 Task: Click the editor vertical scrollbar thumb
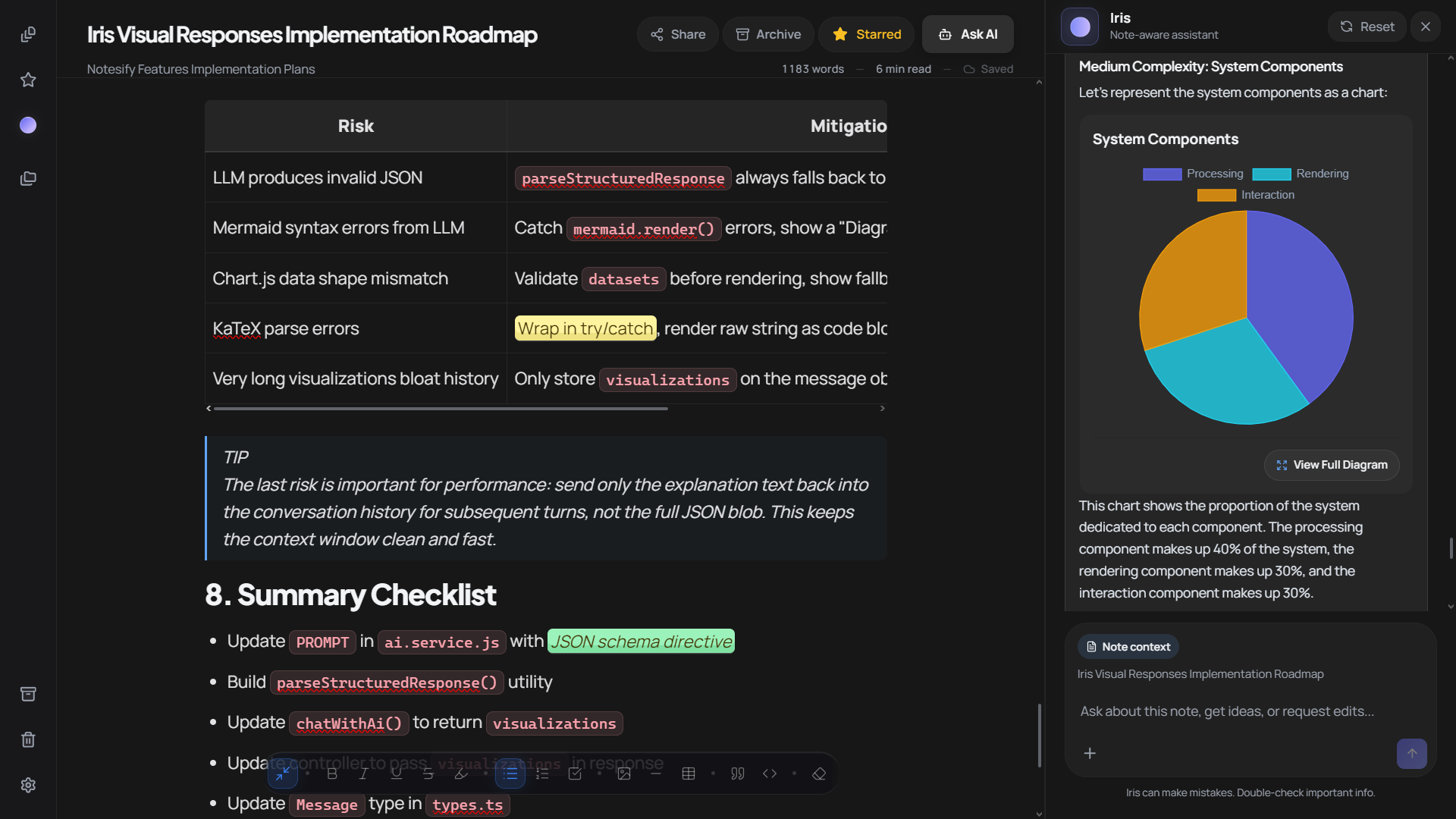(x=1039, y=736)
